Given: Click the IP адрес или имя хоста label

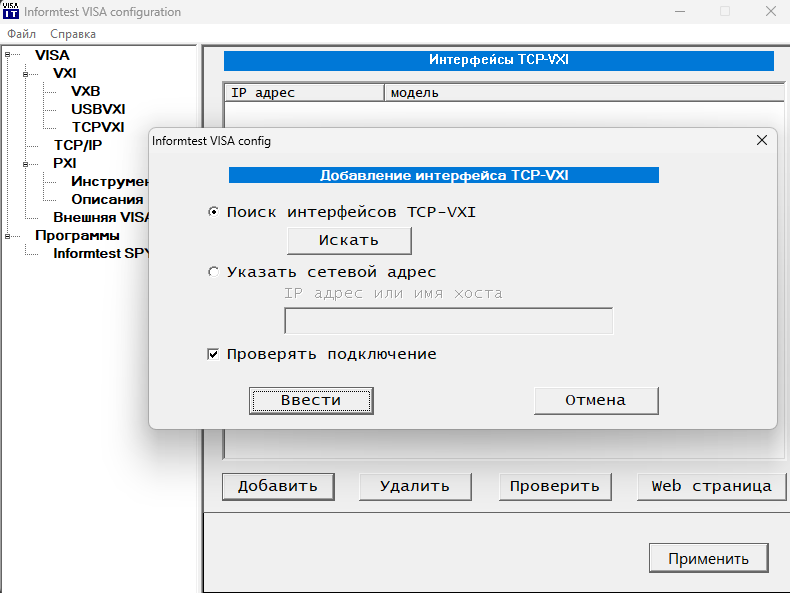Looking at the screenshot, I should coord(393,293).
